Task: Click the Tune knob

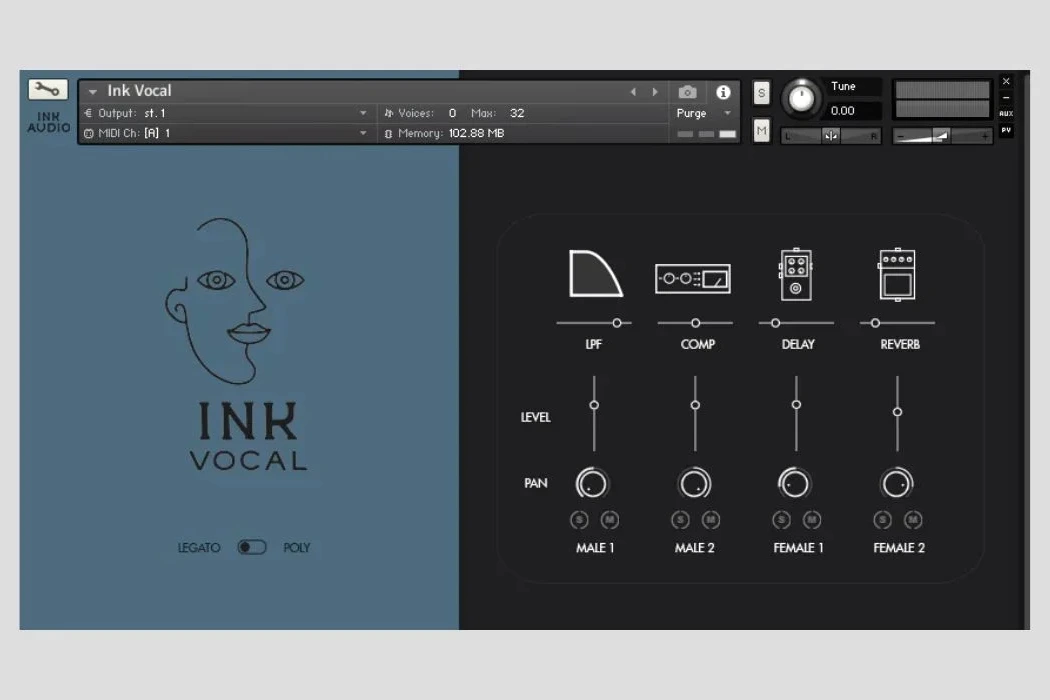Action: tap(801, 98)
